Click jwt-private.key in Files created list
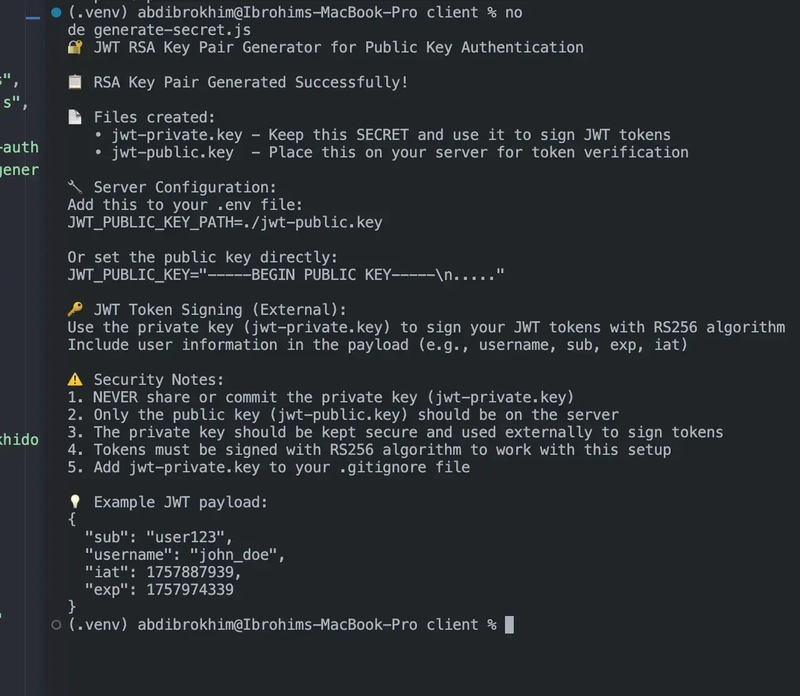This screenshot has width=800, height=696. point(177,135)
